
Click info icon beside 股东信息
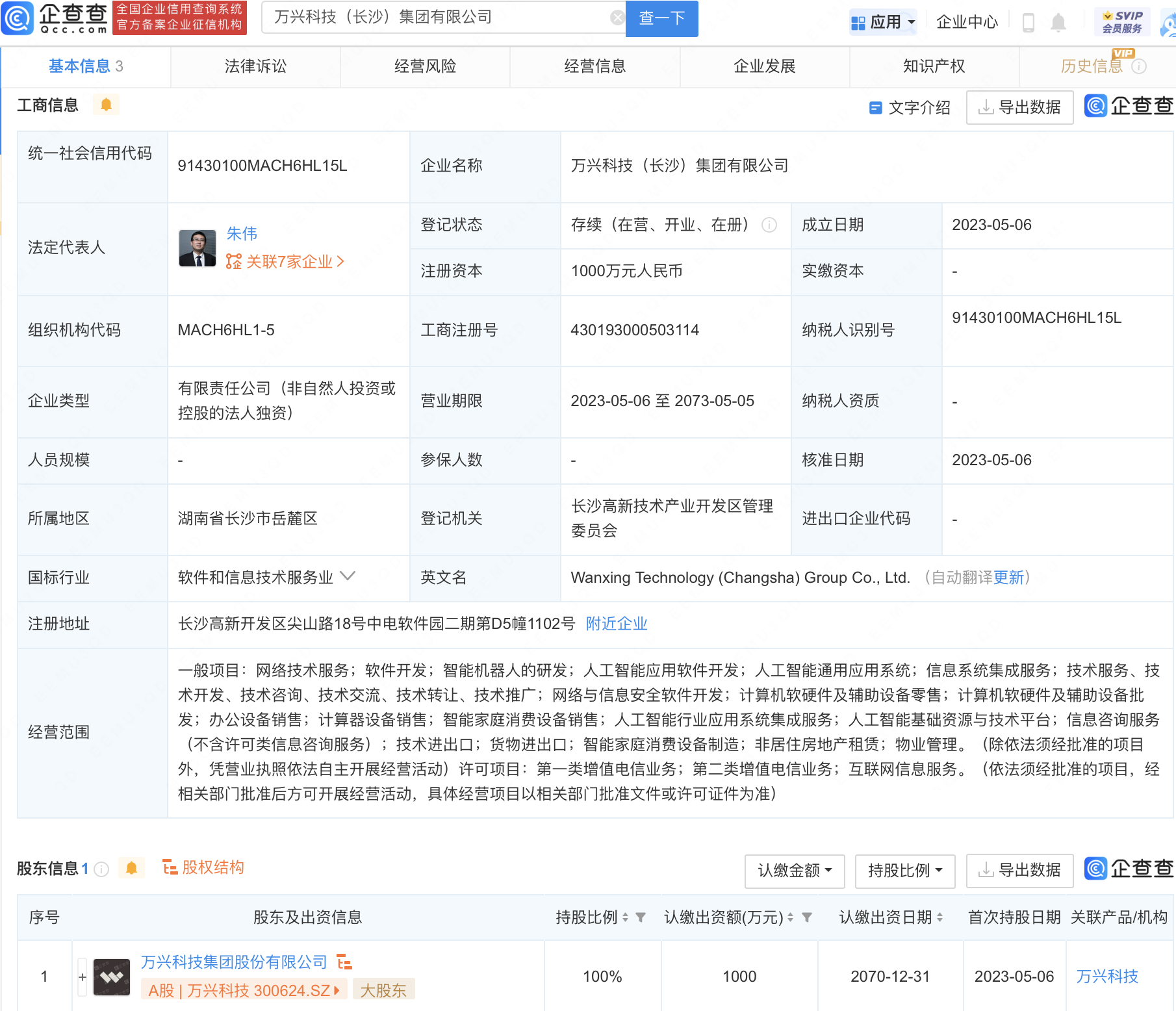tap(101, 869)
